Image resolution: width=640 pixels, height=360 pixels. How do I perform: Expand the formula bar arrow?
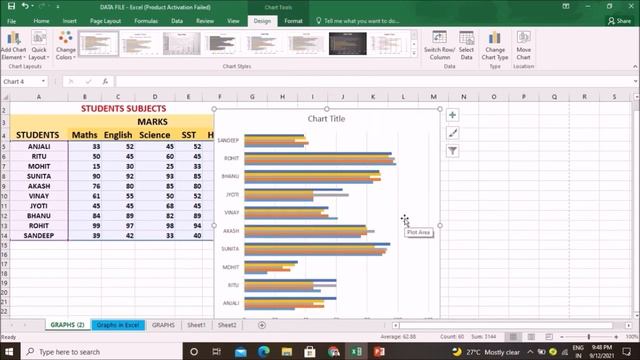pos(635,81)
